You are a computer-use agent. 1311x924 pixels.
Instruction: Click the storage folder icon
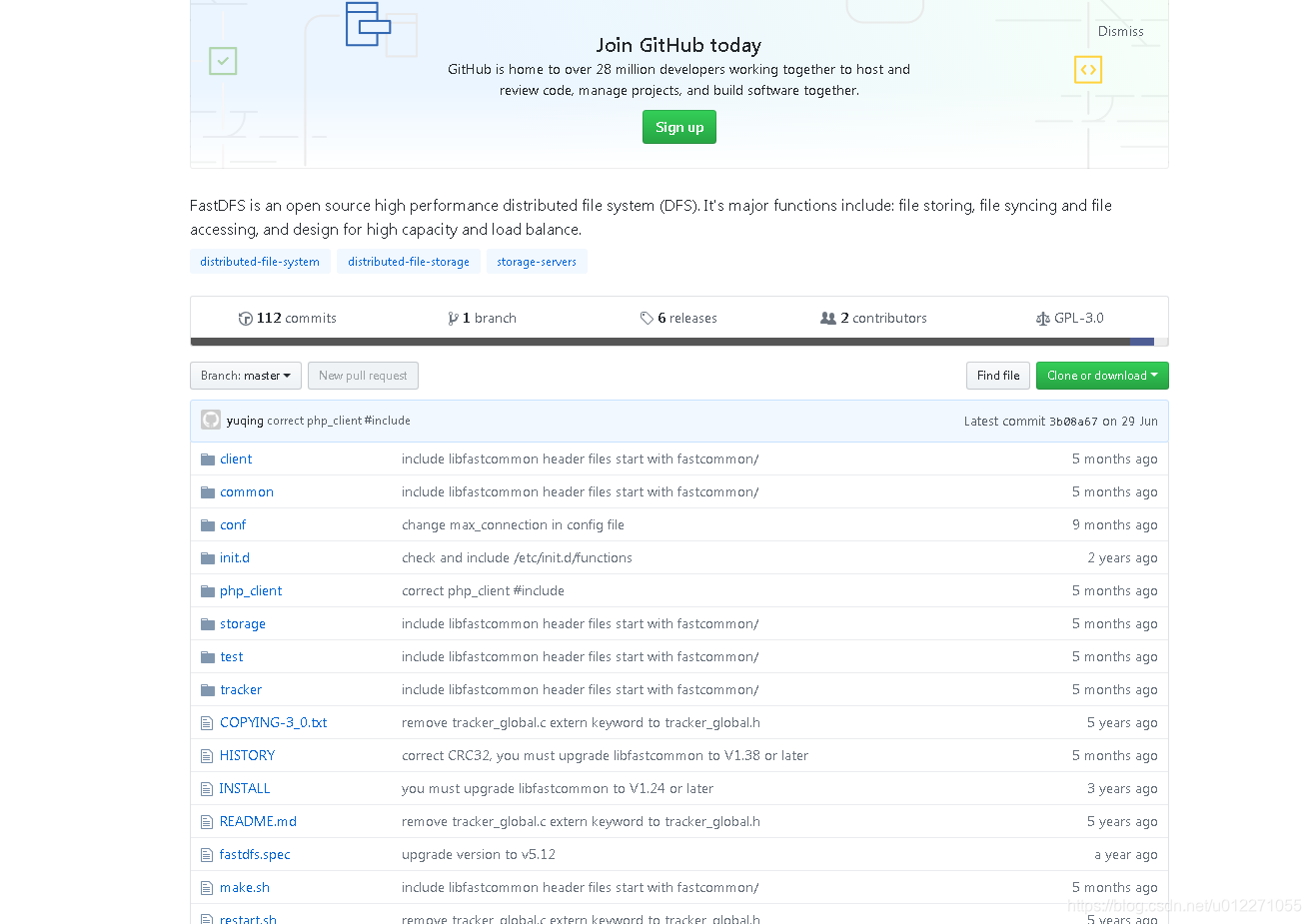pyautogui.click(x=208, y=624)
